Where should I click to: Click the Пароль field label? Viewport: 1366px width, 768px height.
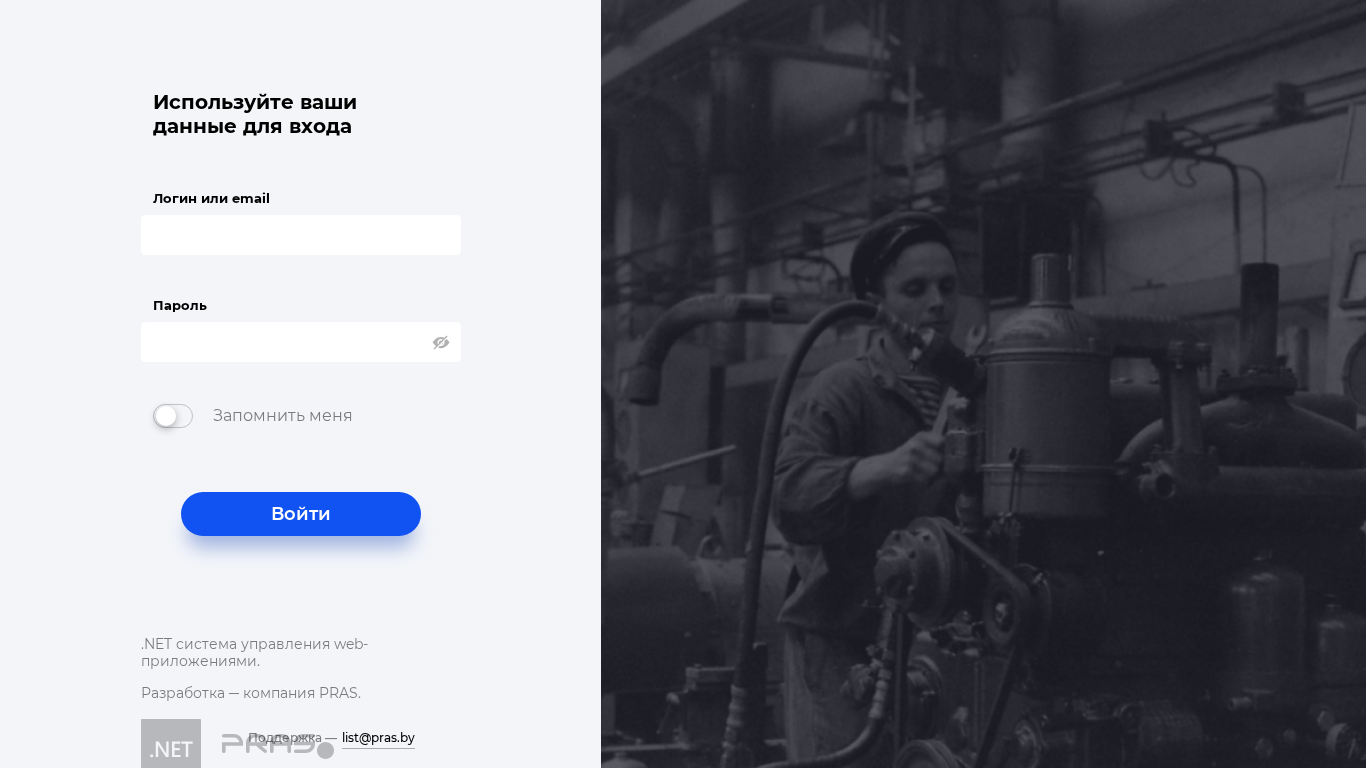pyautogui.click(x=180, y=305)
